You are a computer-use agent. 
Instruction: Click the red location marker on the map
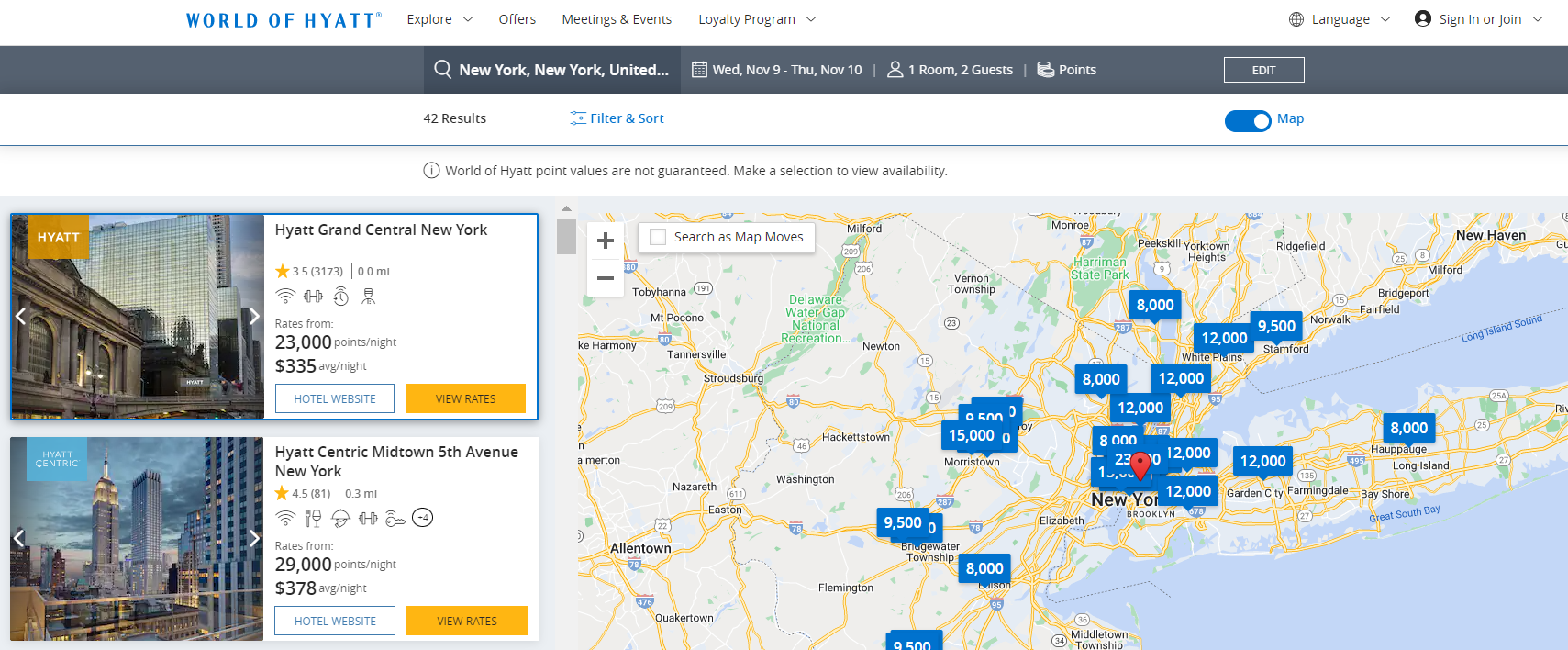pos(1140,465)
